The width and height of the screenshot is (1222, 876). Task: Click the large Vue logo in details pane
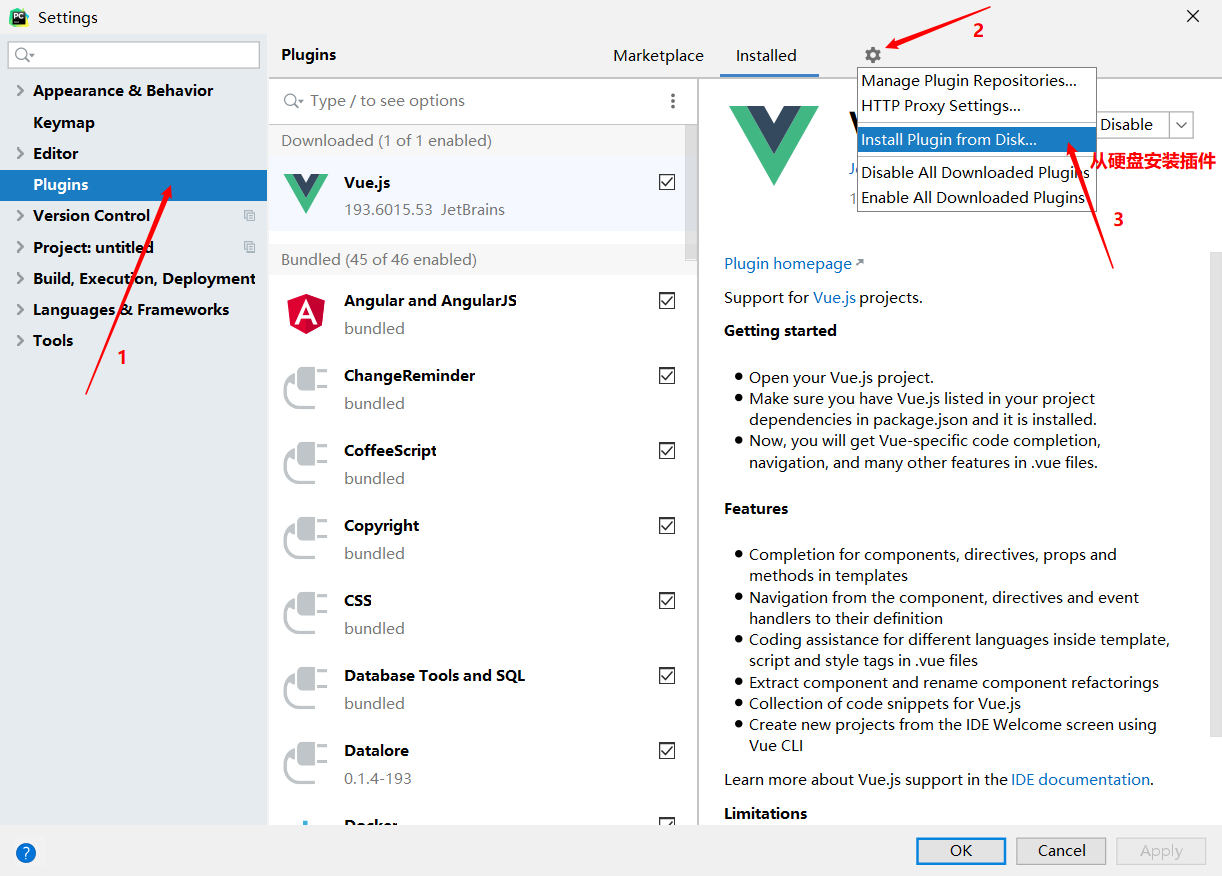[x=774, y=145]
